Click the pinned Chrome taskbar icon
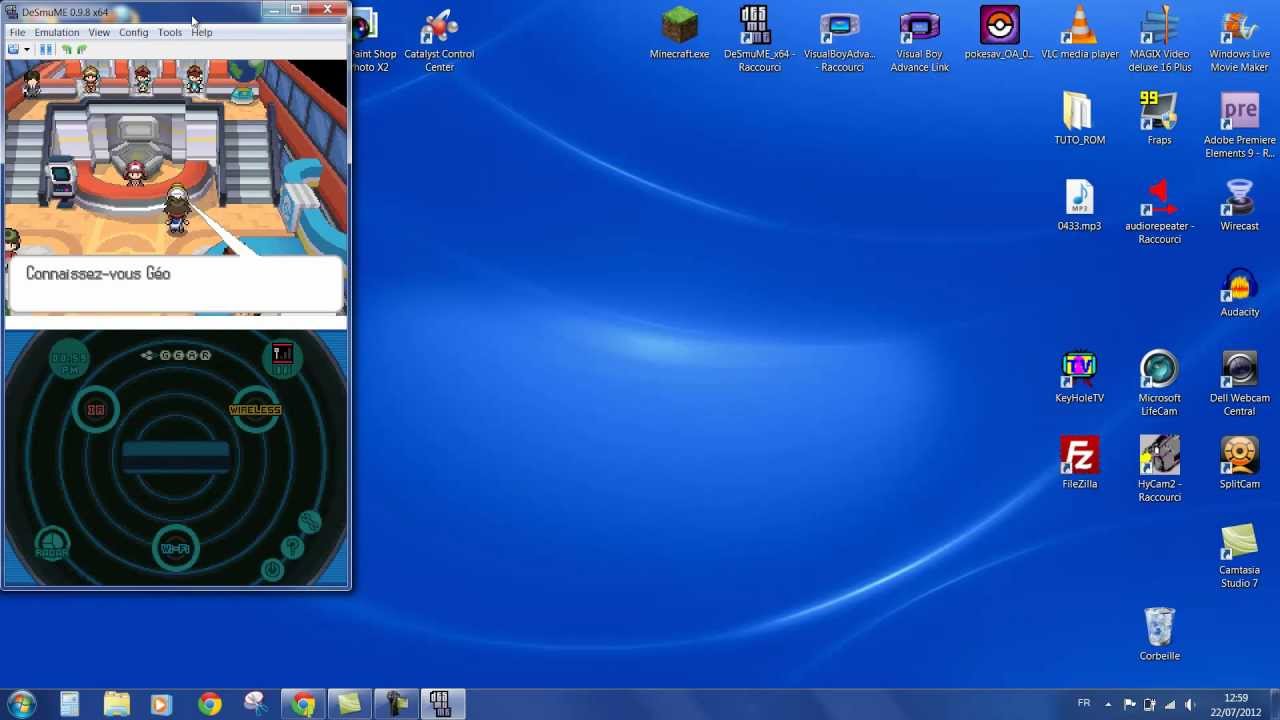 pyautogui.click(x=209, y=704)
